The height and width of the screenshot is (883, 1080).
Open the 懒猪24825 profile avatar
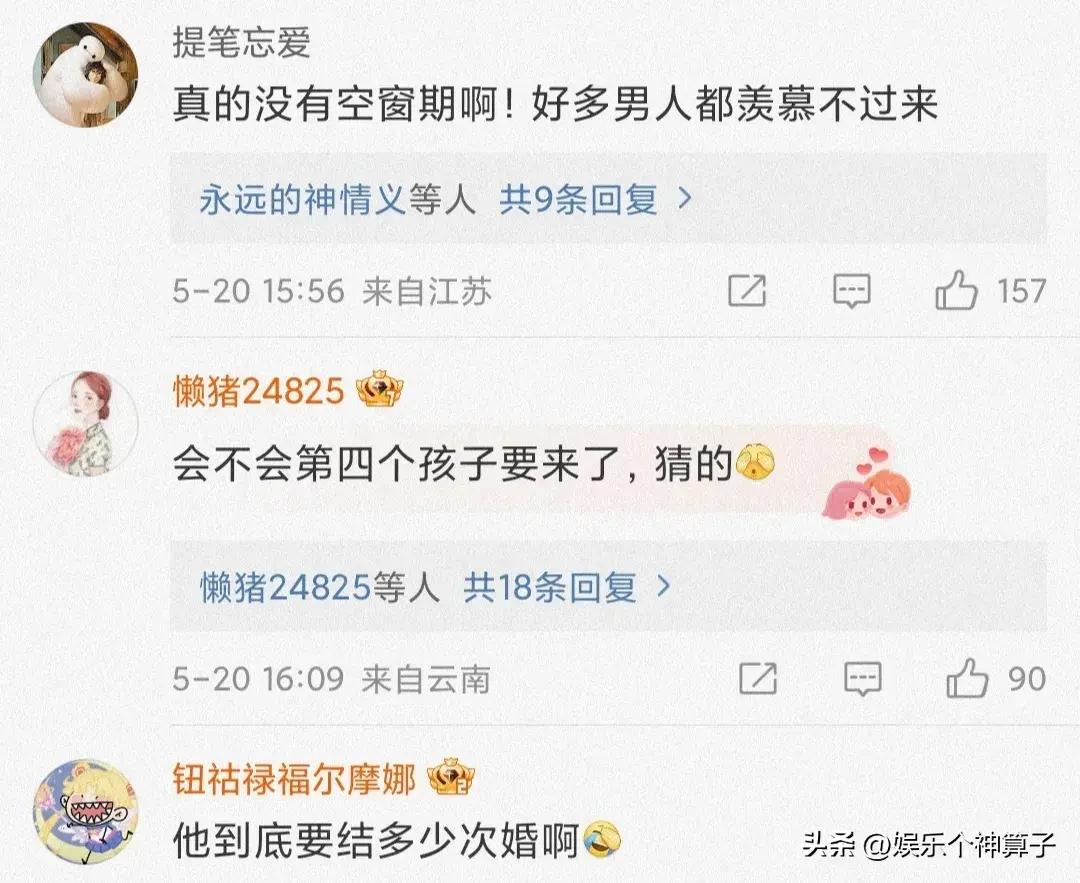coord(85,423)
